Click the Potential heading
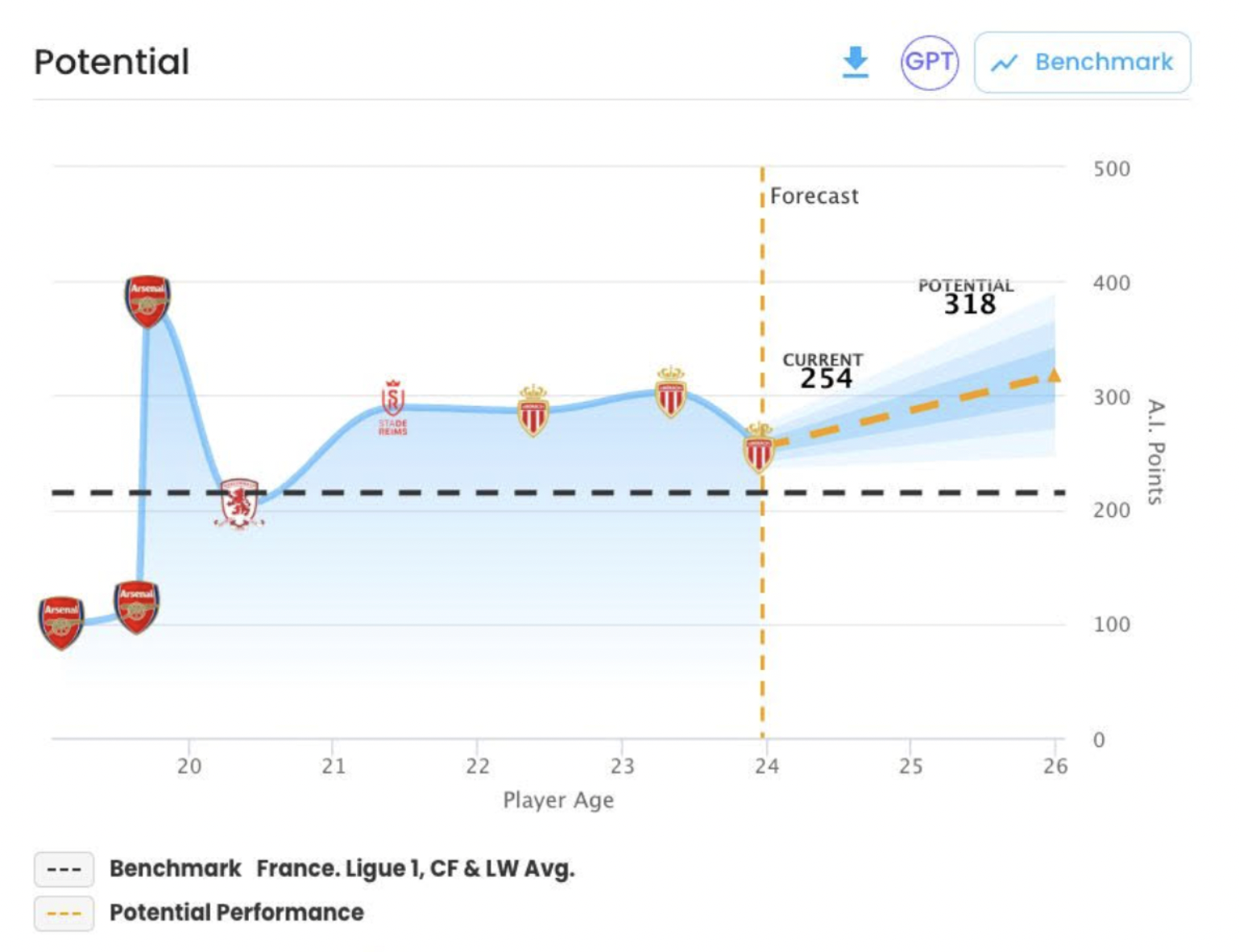The width and height of the screenshot is (1239, 952). pos(112,62)
